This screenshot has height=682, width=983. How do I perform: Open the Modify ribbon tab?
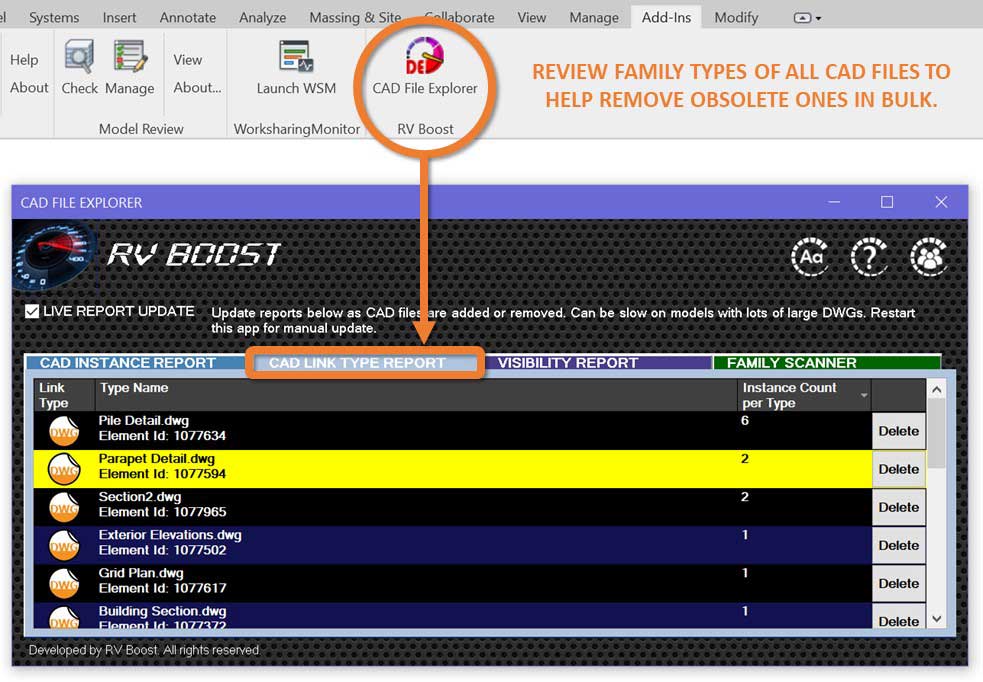pos(736,18)
